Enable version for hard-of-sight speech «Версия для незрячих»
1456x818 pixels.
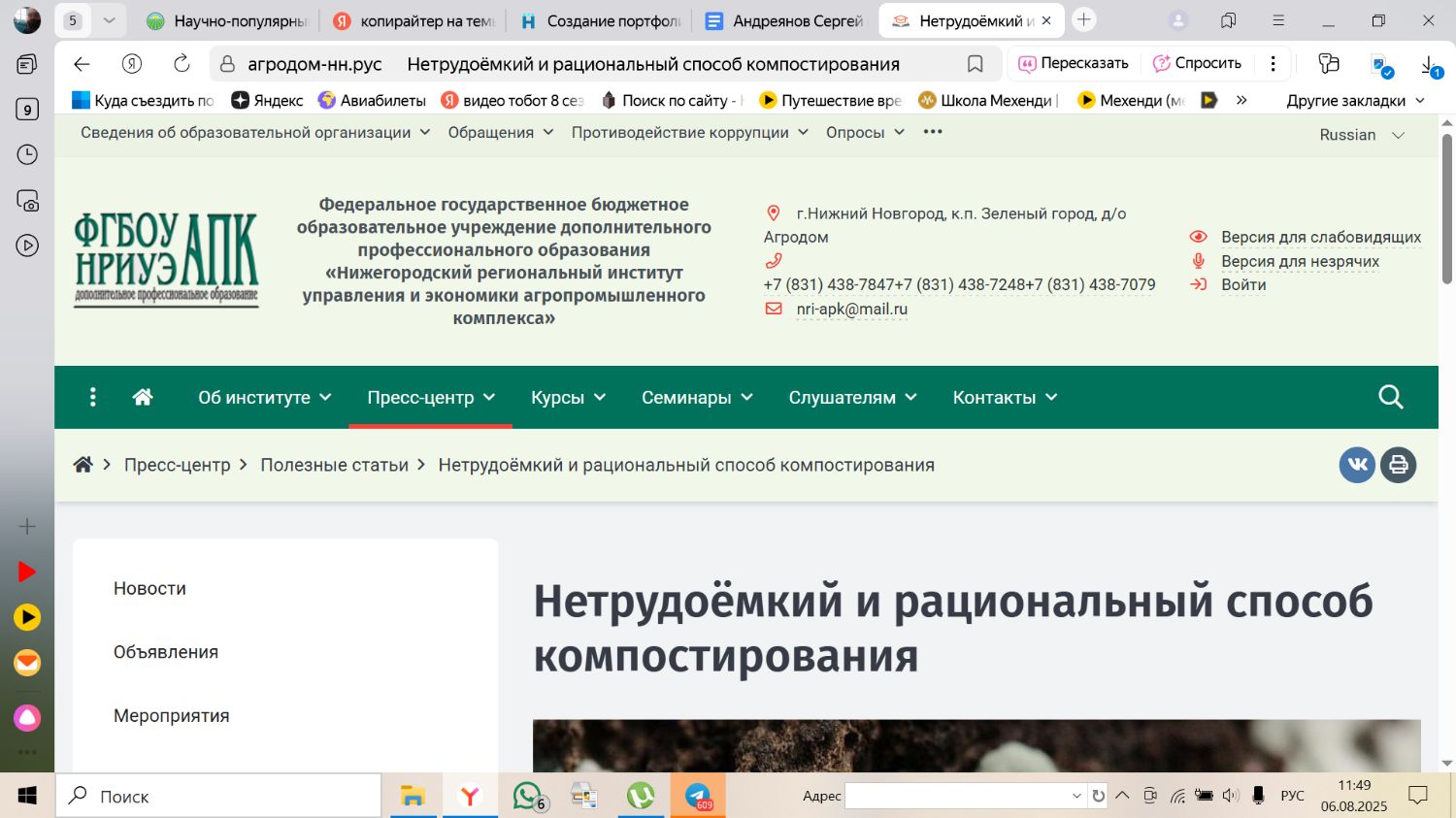(1299, 261)
